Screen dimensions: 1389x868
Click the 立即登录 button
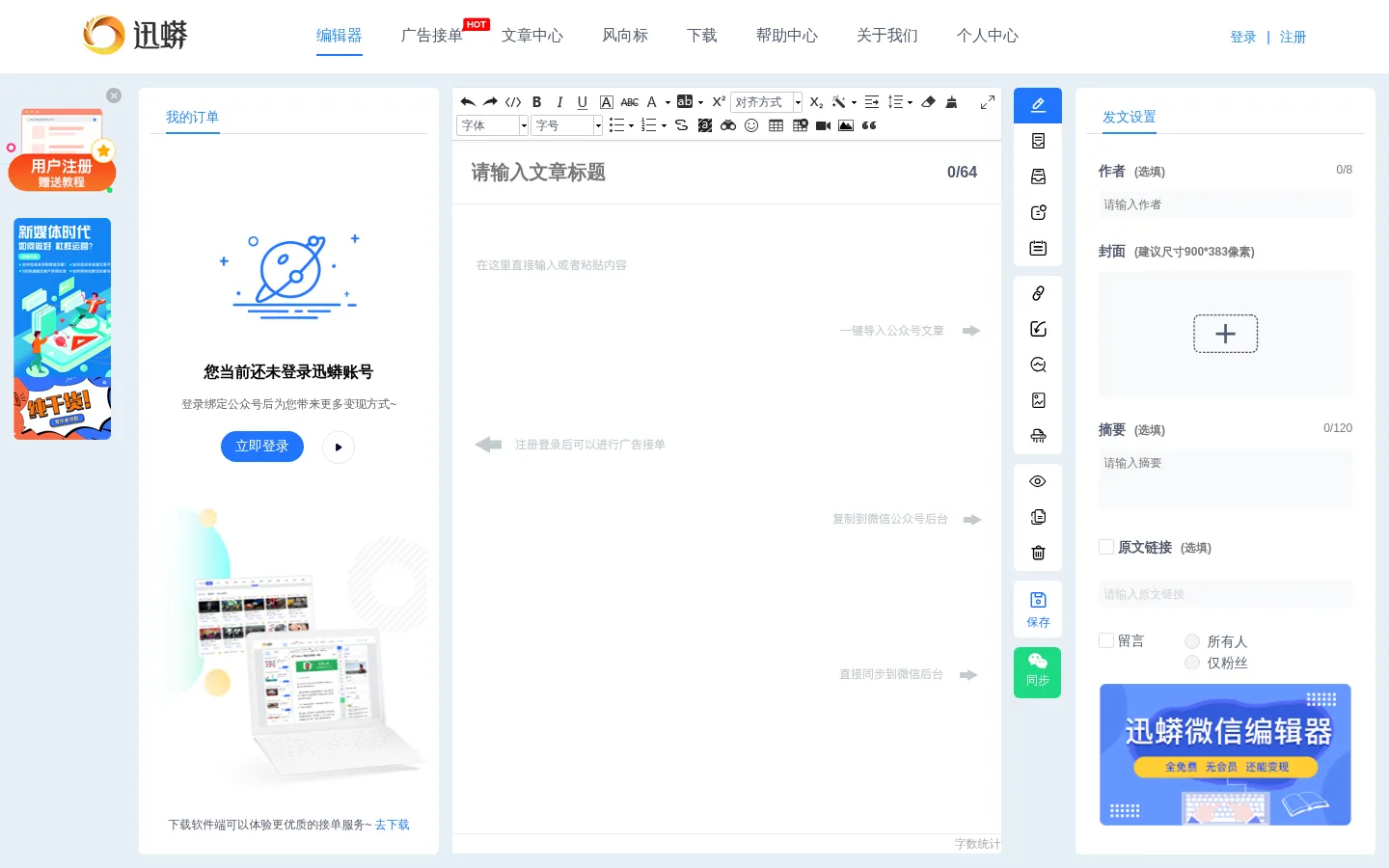click(x=262, y=447)
